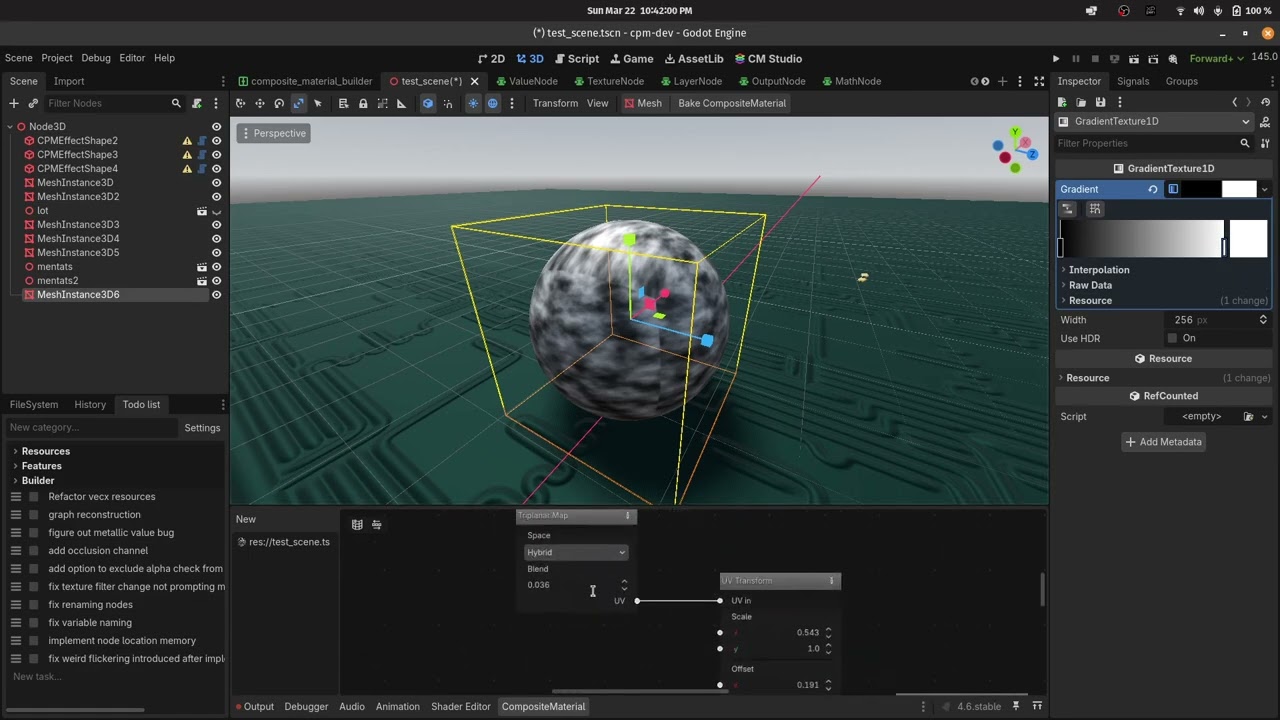Enable the Use HDR checkbox
The height and width of the screenshot is (720, 1280).
coord(1173,338)
